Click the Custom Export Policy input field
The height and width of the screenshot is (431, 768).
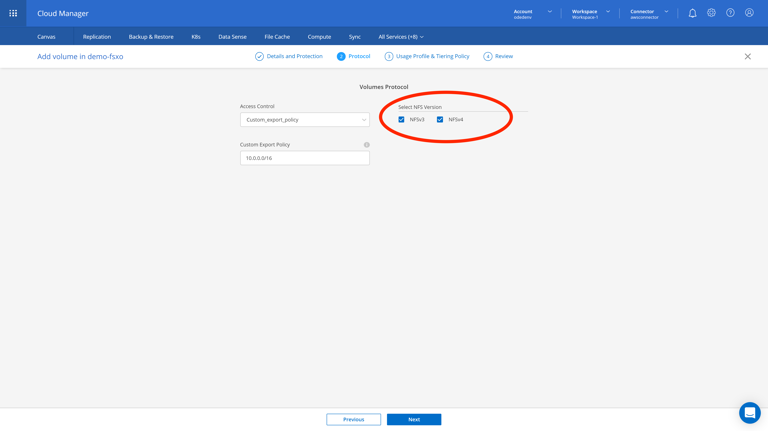pos(304,158)
